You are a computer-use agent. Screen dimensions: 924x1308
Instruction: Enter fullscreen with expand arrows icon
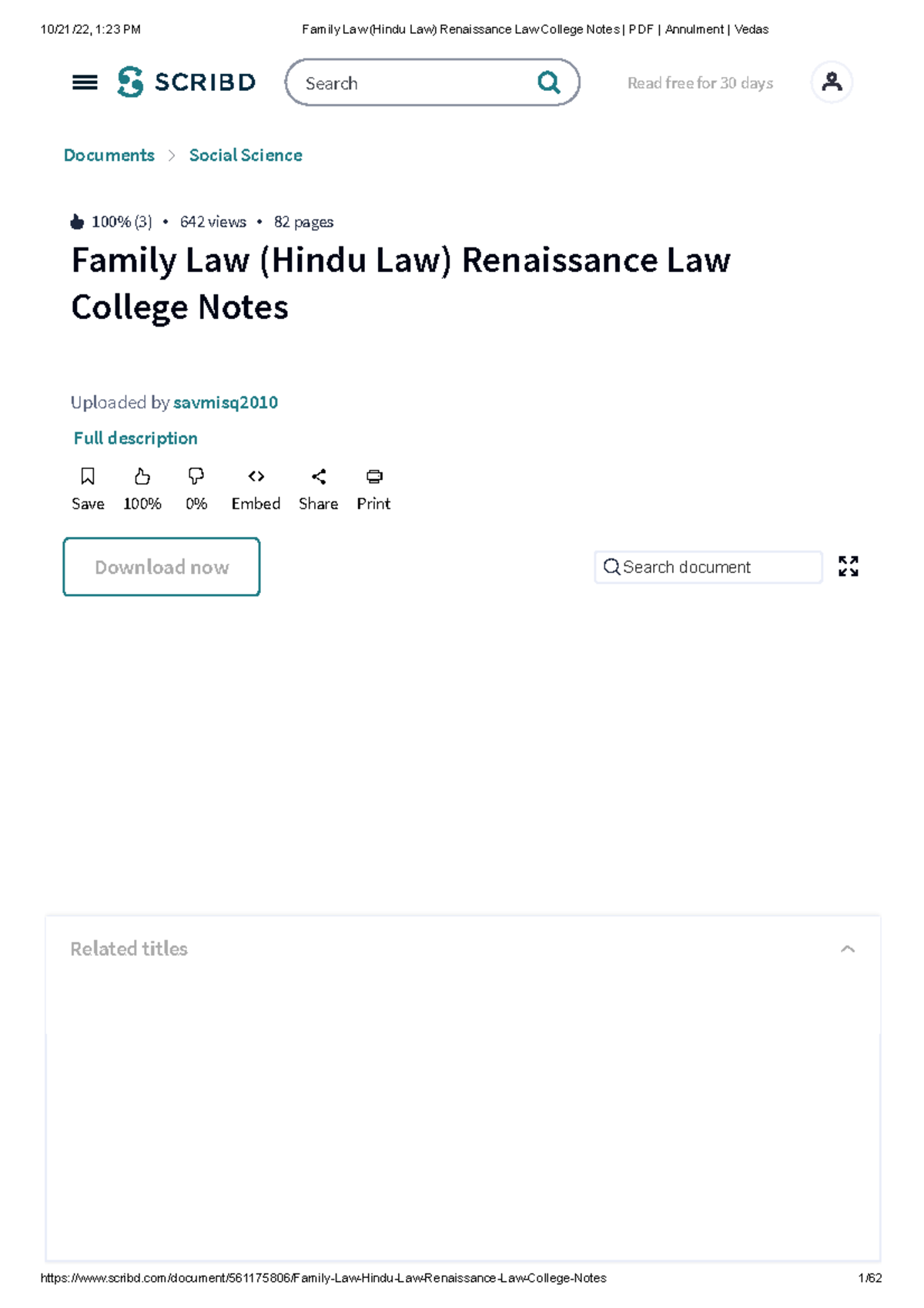pyautogui.click(x=849, y=567)
